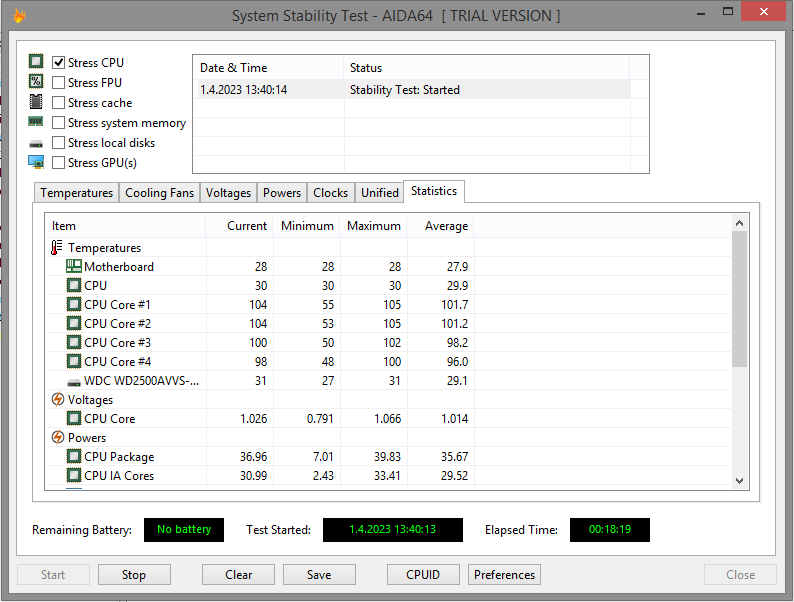Open Preferences
Viewport: 794px width, 602px height.
pos(504,575)
